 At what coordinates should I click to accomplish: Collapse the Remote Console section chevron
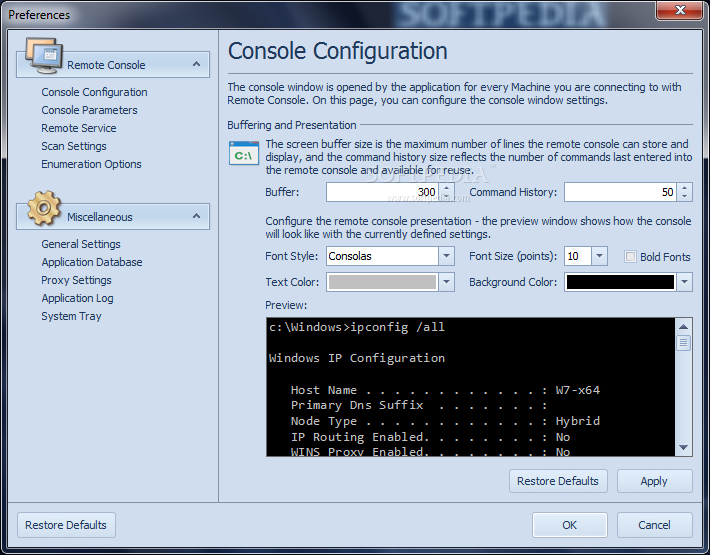coord(196,64)
